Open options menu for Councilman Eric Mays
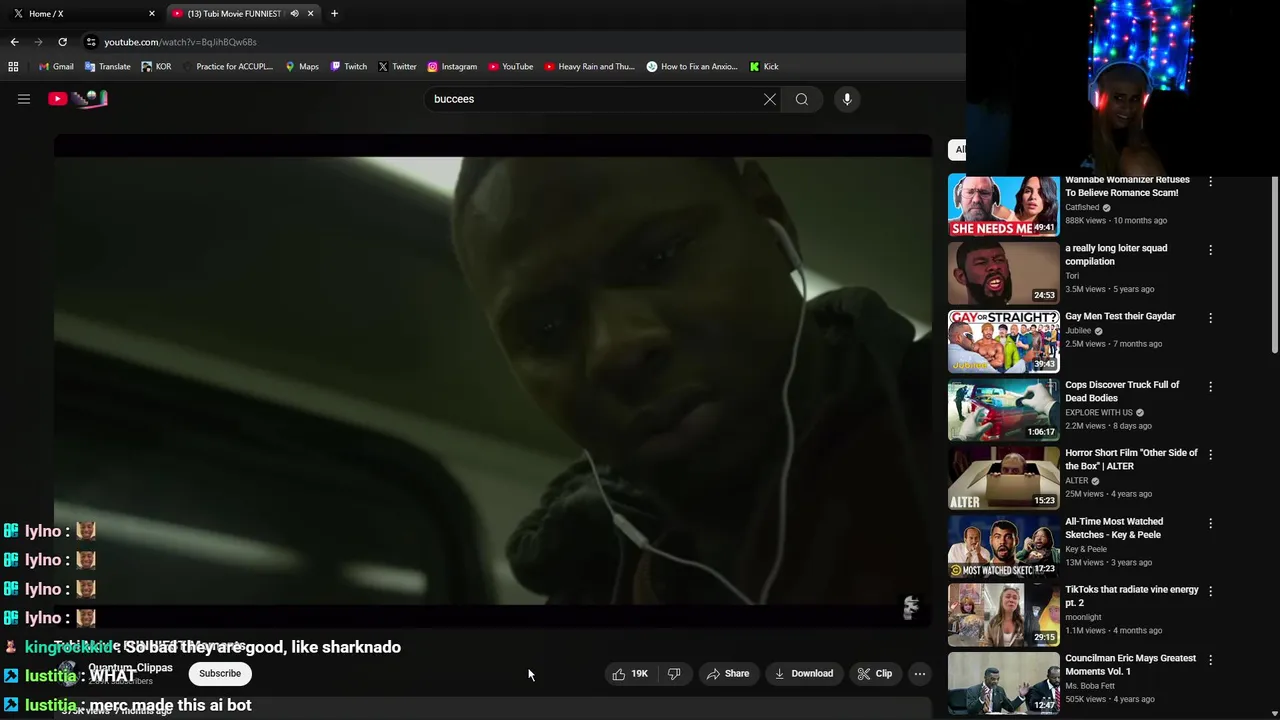1280x720 pixels. tap(1210, 660)
